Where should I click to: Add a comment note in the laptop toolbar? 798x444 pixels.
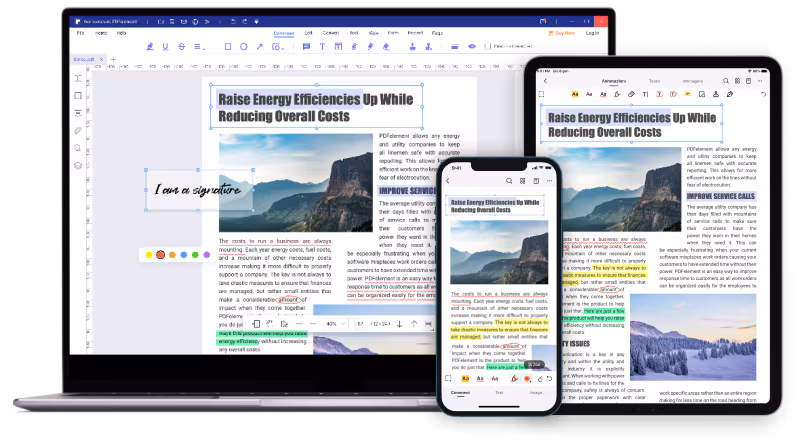tap(306, 46)
